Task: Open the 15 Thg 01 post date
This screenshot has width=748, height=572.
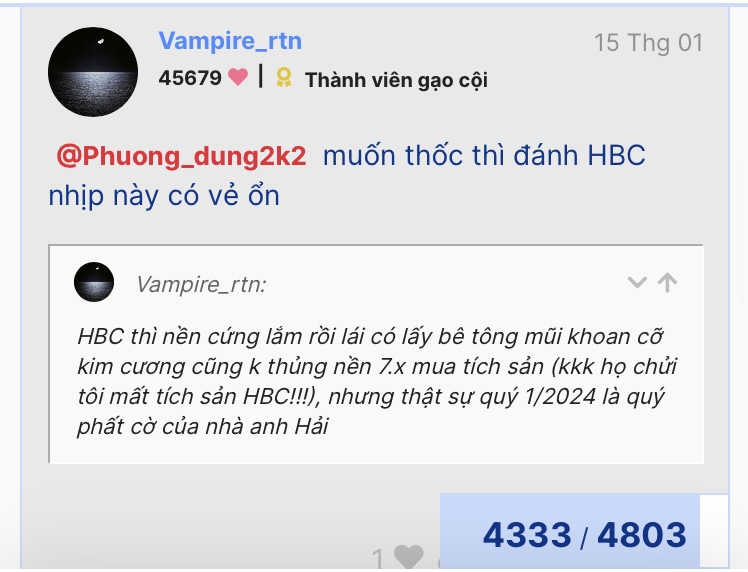Action: point(648,43)
